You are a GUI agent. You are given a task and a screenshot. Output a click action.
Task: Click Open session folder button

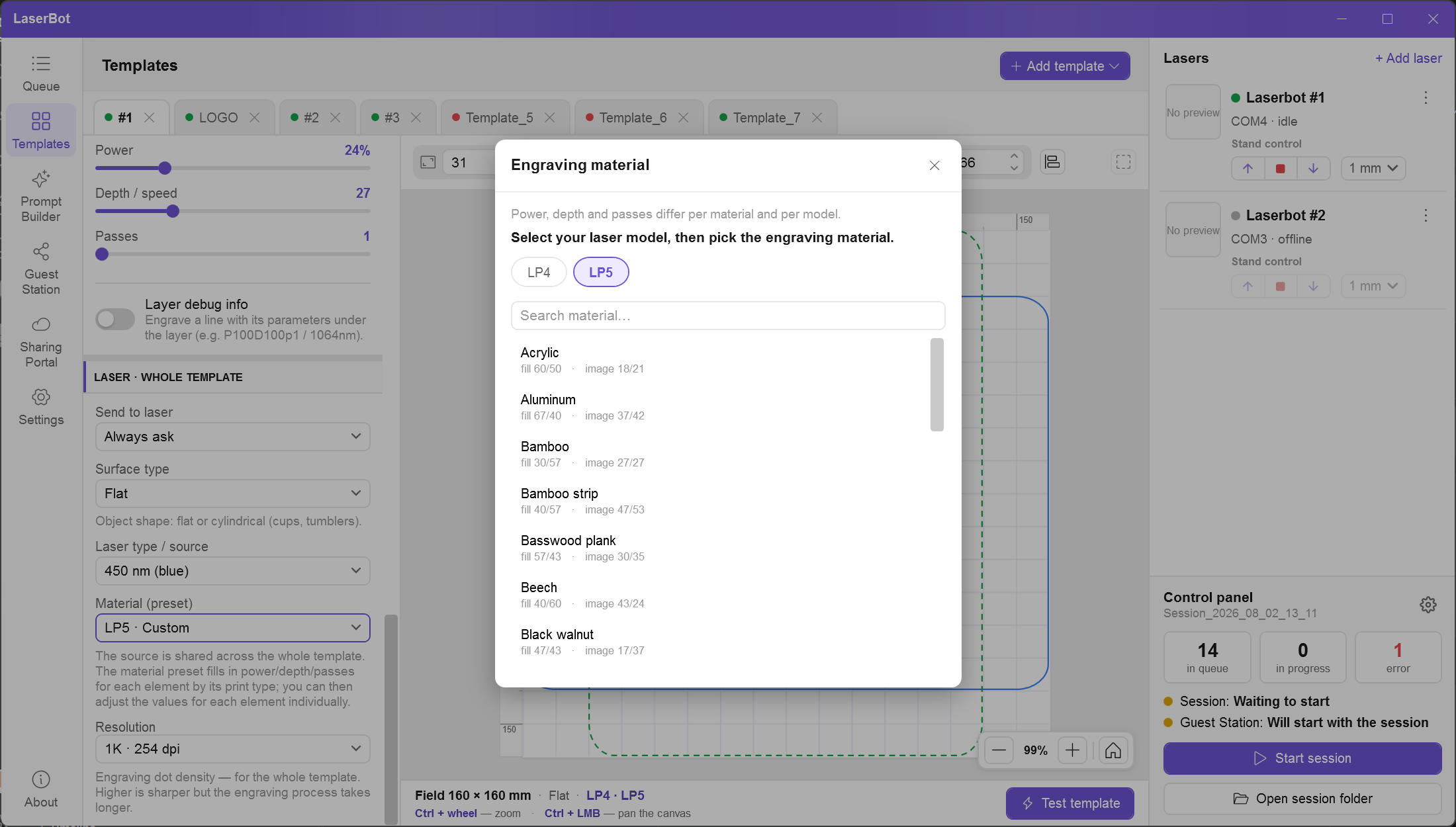coord(1302,799)
